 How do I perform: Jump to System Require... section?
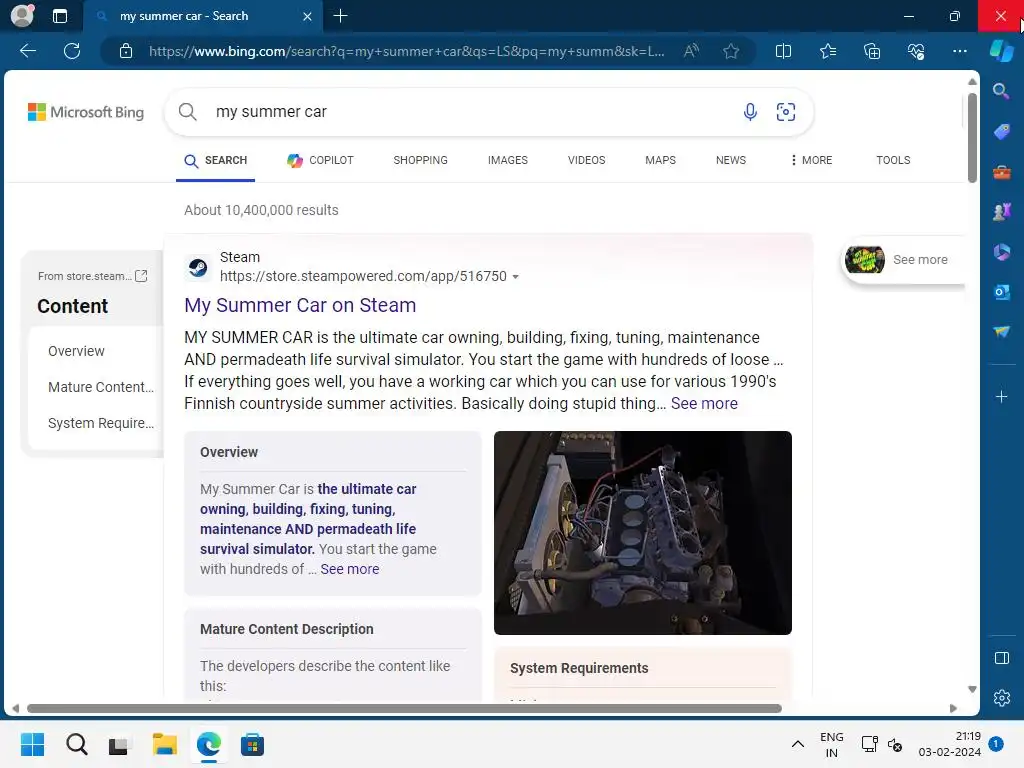tap(101, 423)
